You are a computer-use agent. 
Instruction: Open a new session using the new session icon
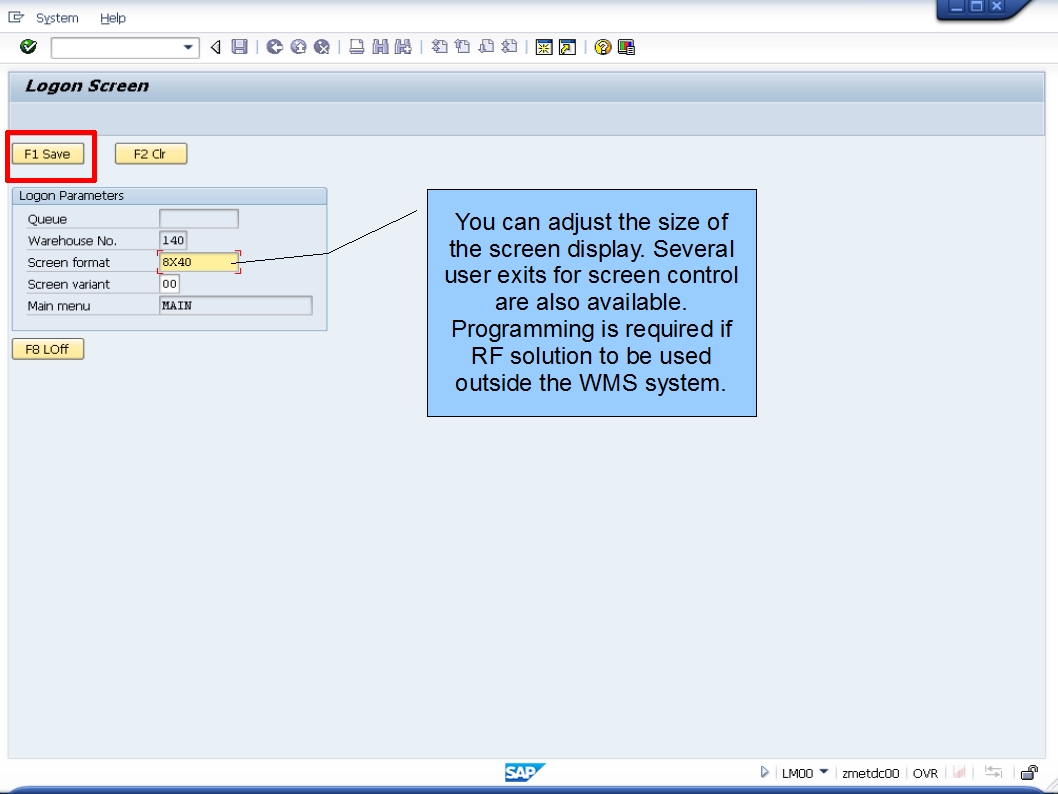pyautogui.click(x=546, y=47)
